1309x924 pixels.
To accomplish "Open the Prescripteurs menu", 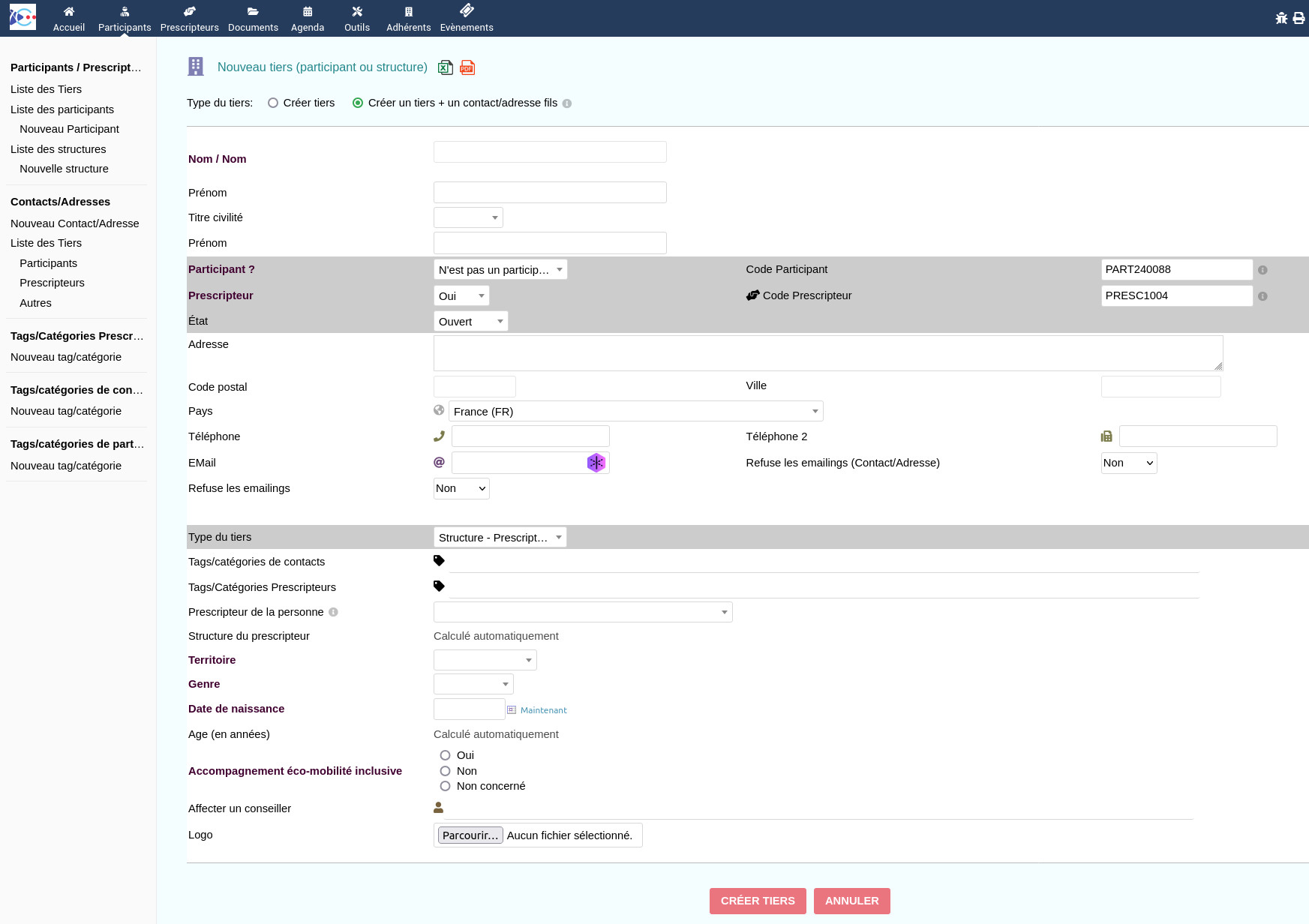I will (x=189, y=18).
